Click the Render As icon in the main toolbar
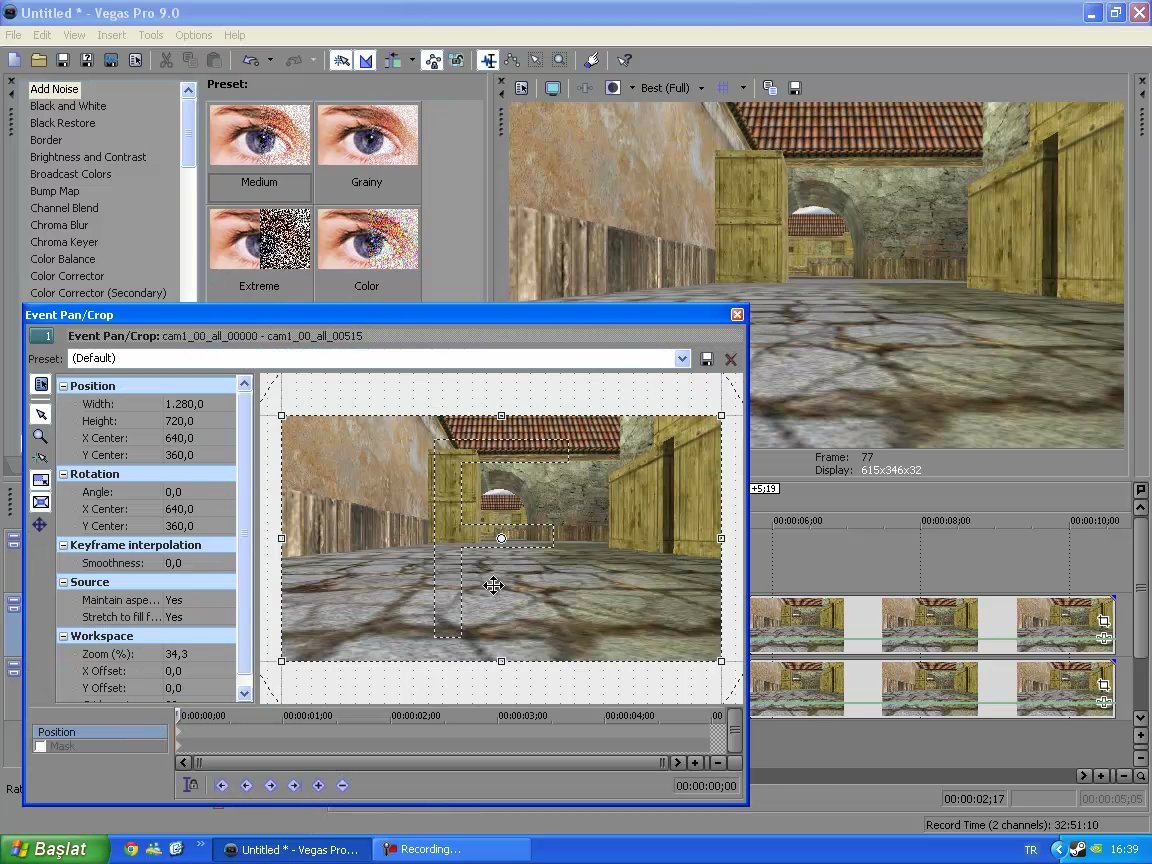 coord(111,60)
